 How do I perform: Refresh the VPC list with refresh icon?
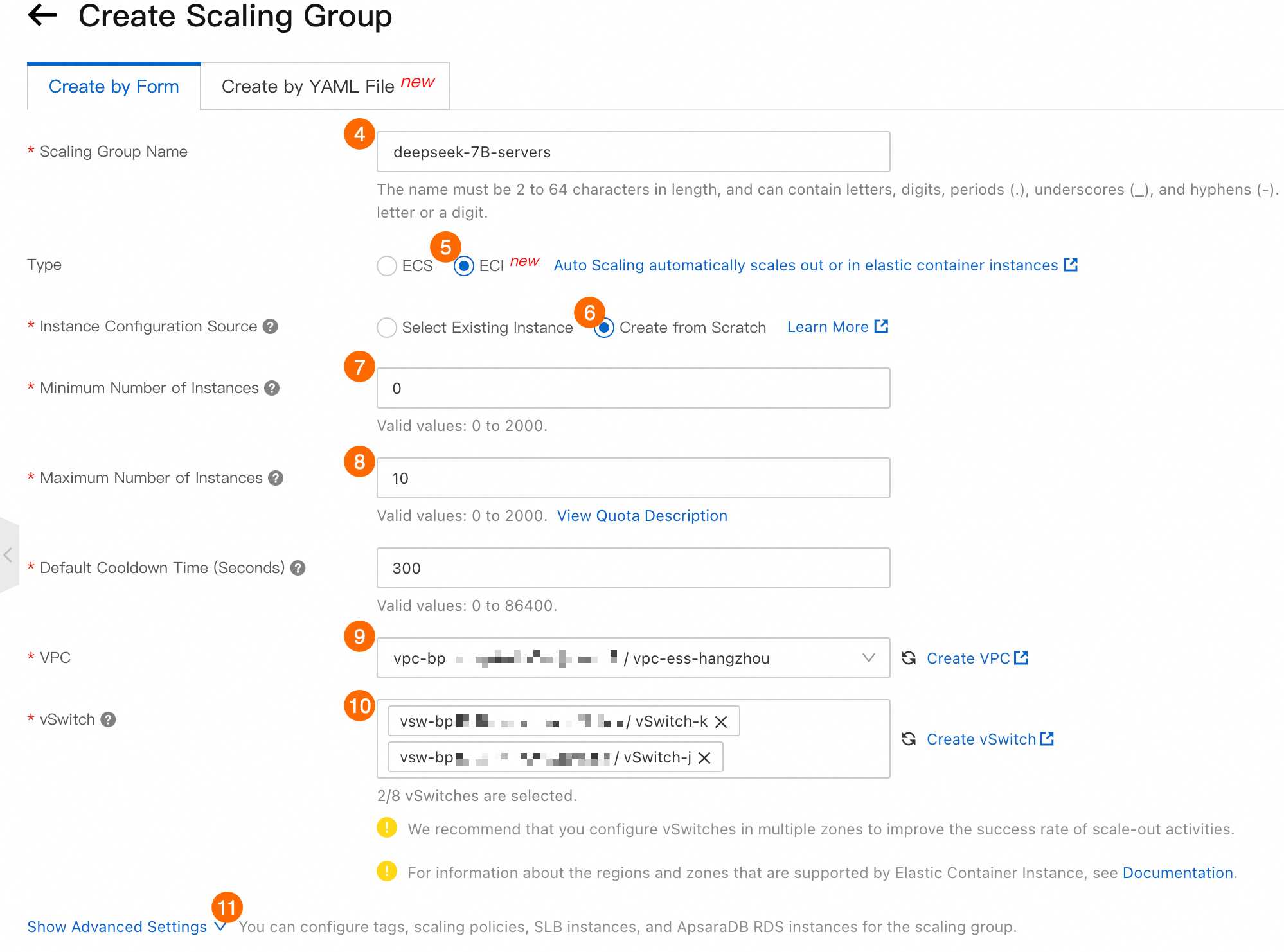click(909, 658)
